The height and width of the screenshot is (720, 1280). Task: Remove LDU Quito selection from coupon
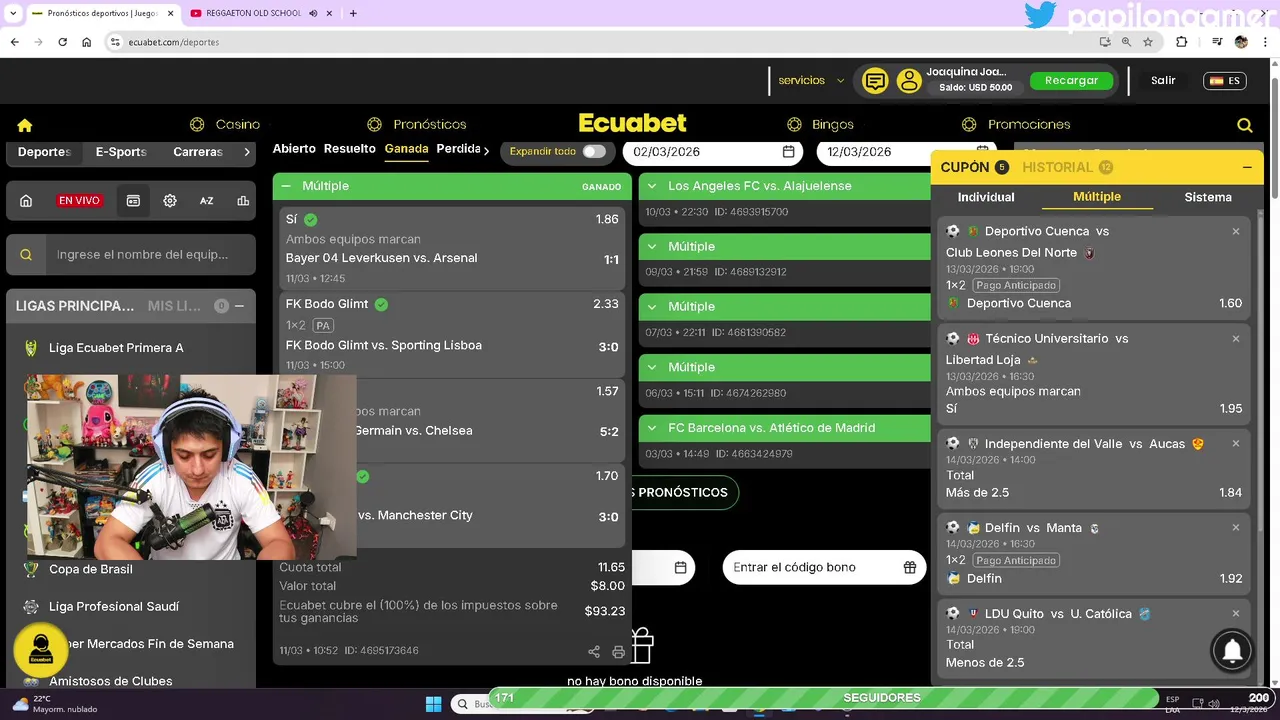coord(1236,613)
